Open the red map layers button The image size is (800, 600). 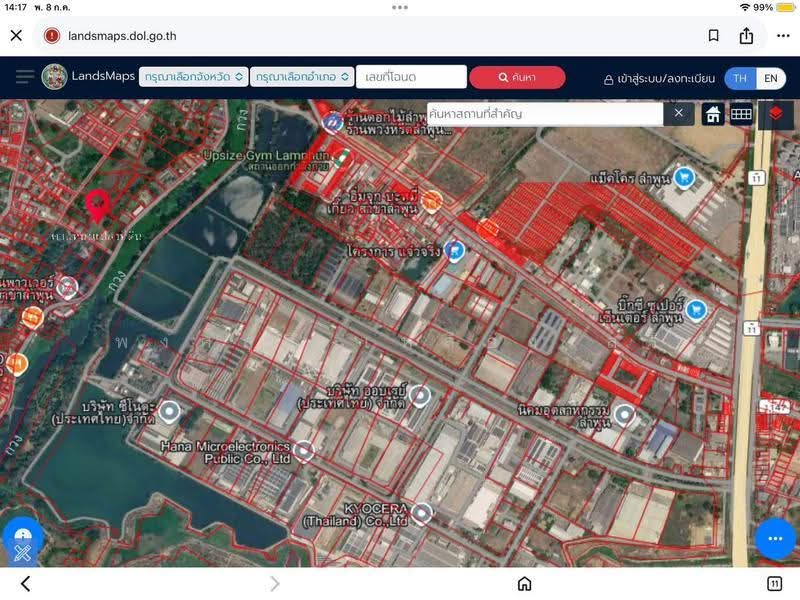coord(776,114)
